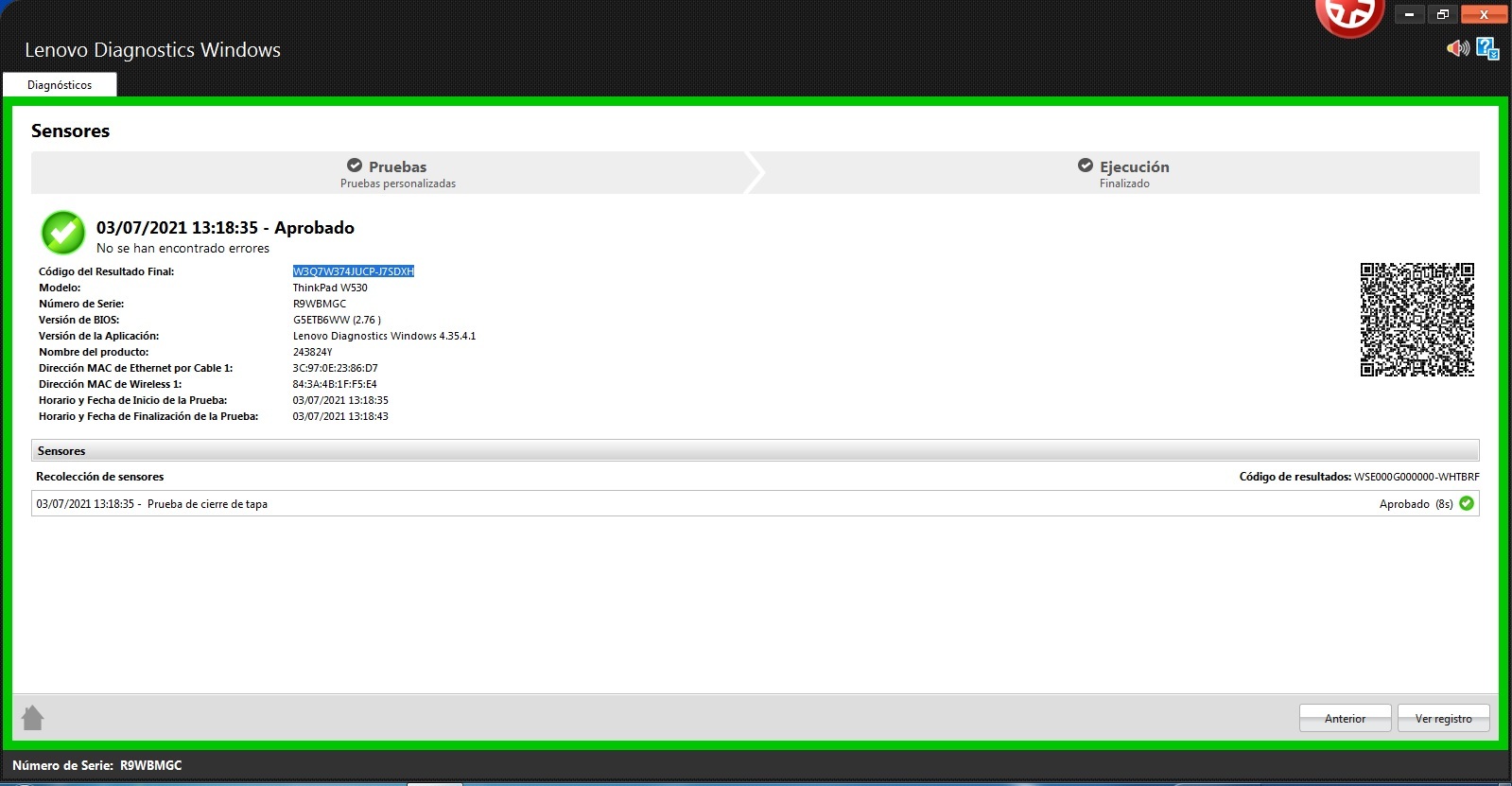Click the serial number R9WBMGC in details
Viewport: 1512px width, 786px height.
(320, 304)
